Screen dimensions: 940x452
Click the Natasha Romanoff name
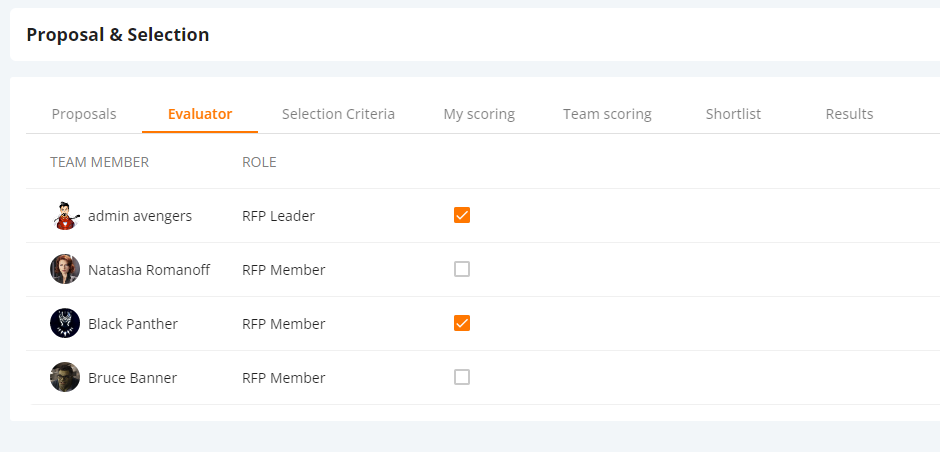point(149,270)
